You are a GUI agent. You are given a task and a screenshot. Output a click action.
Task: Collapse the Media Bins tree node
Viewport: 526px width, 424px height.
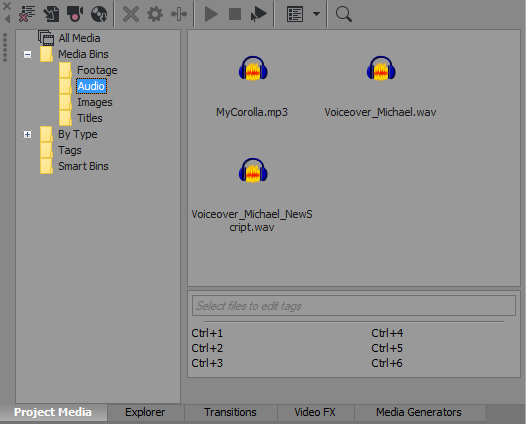coord(28,54)
